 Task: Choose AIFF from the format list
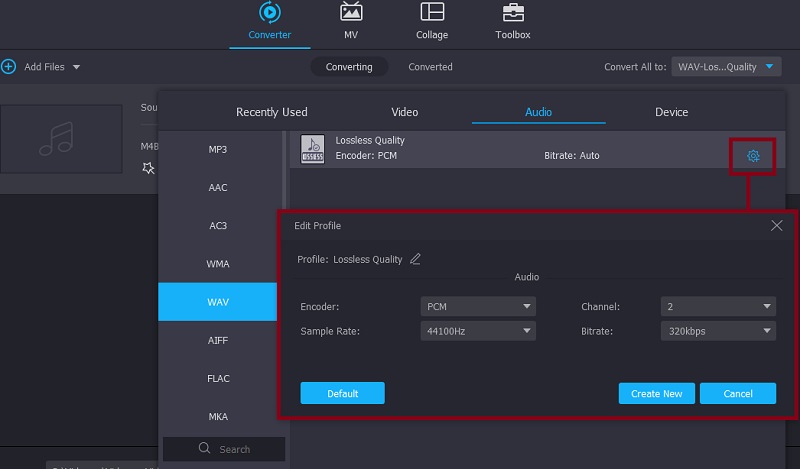pos(218,340)
